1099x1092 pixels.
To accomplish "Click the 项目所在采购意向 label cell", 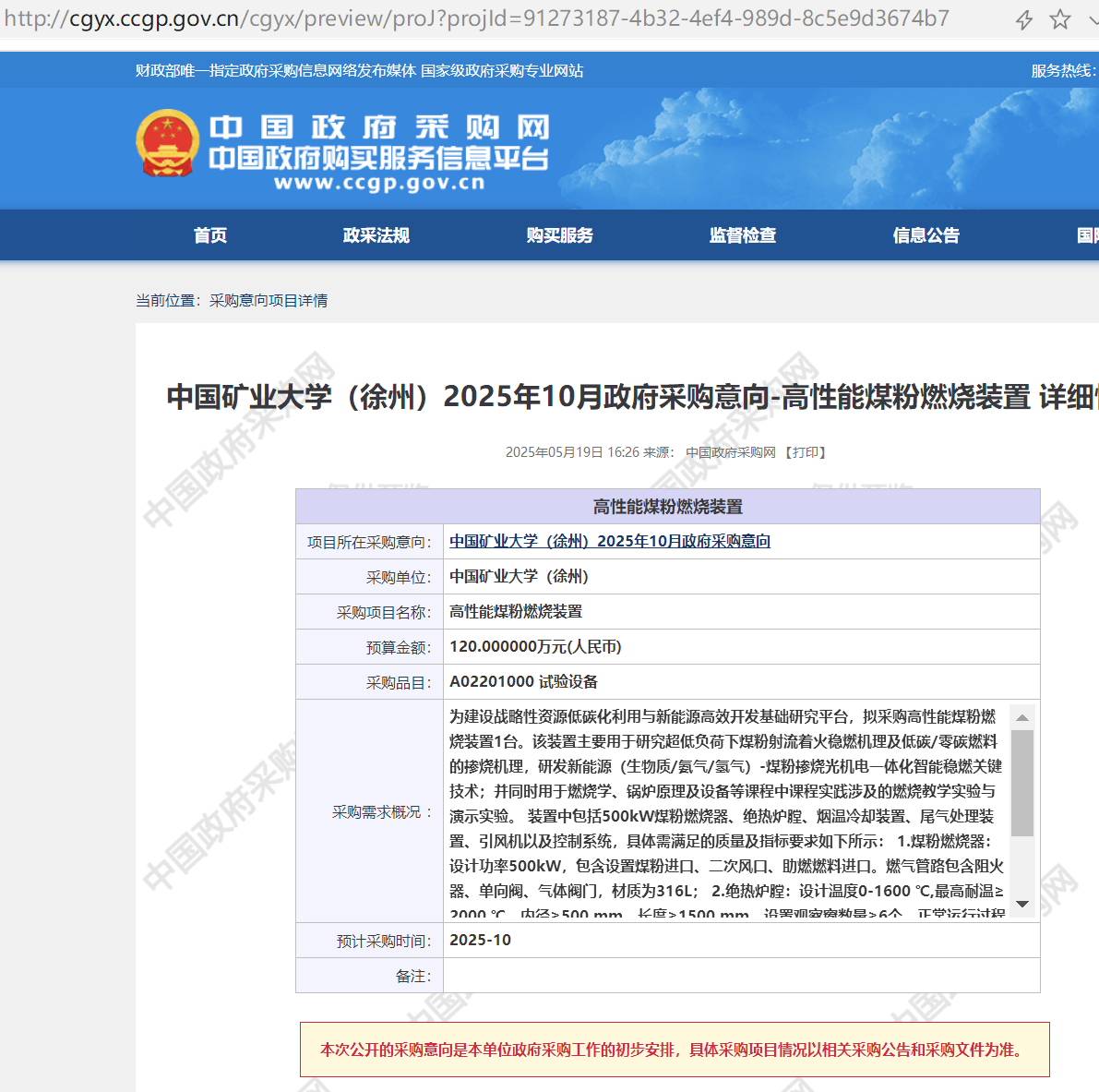I will click(x=369, y=542).
